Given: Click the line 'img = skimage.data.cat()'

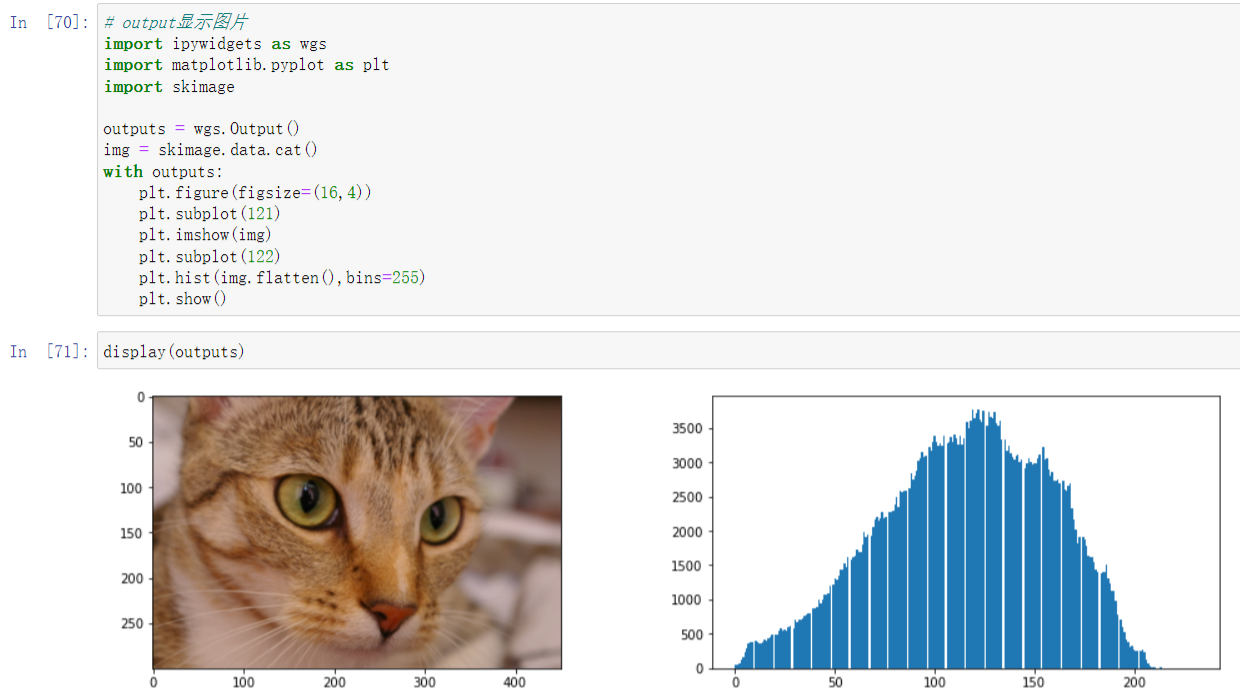Looking at the screenshot, I should (210, 150).
